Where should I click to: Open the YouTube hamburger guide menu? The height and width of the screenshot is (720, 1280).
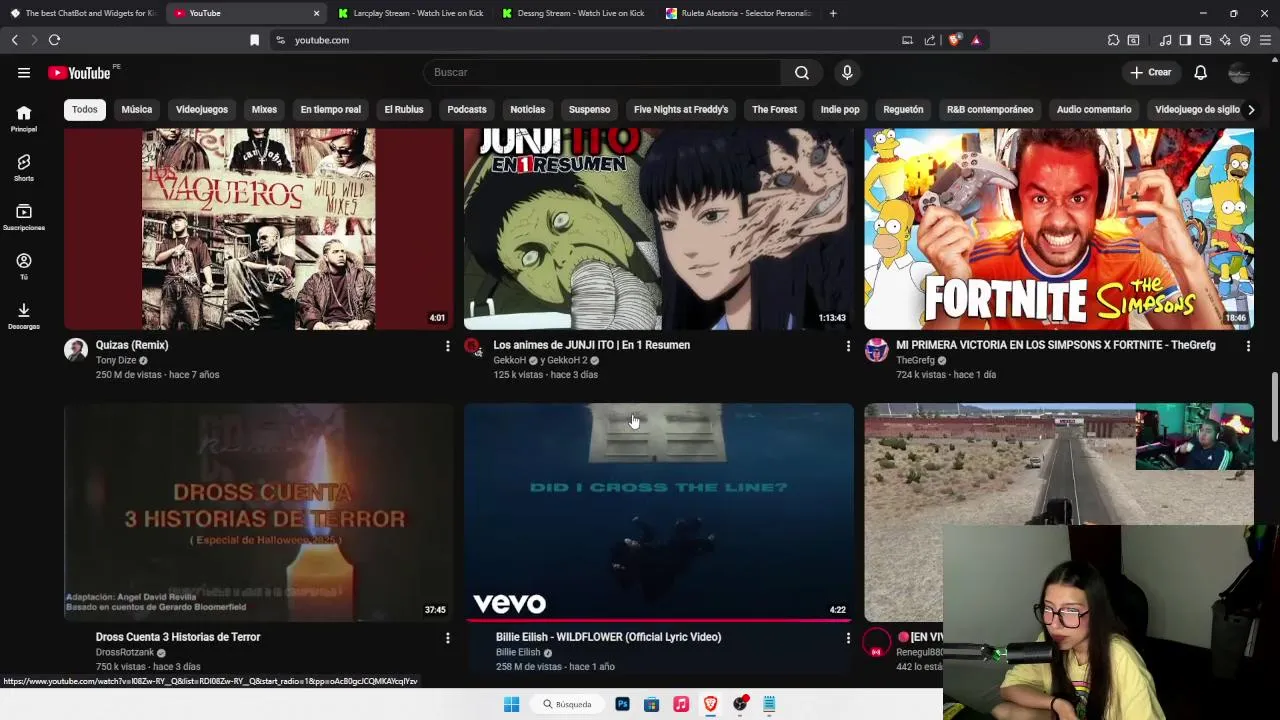(24, 72)
